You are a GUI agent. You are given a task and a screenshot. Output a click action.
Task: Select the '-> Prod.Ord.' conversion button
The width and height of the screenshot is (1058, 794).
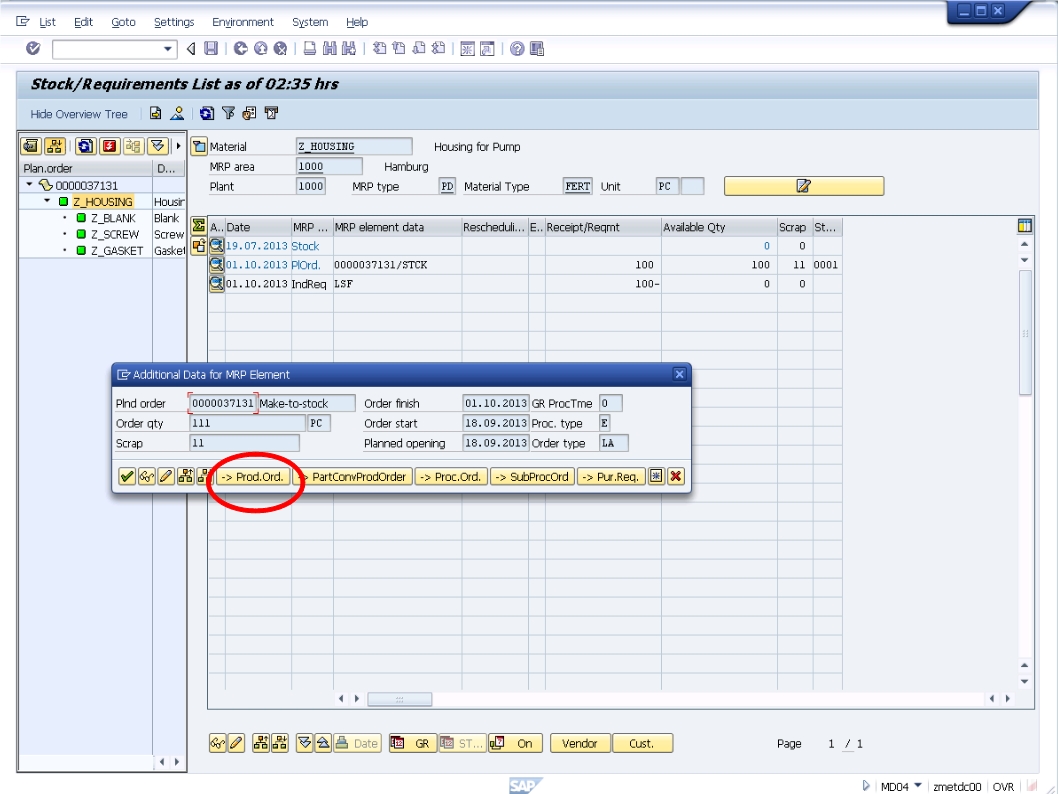(252, 476)
